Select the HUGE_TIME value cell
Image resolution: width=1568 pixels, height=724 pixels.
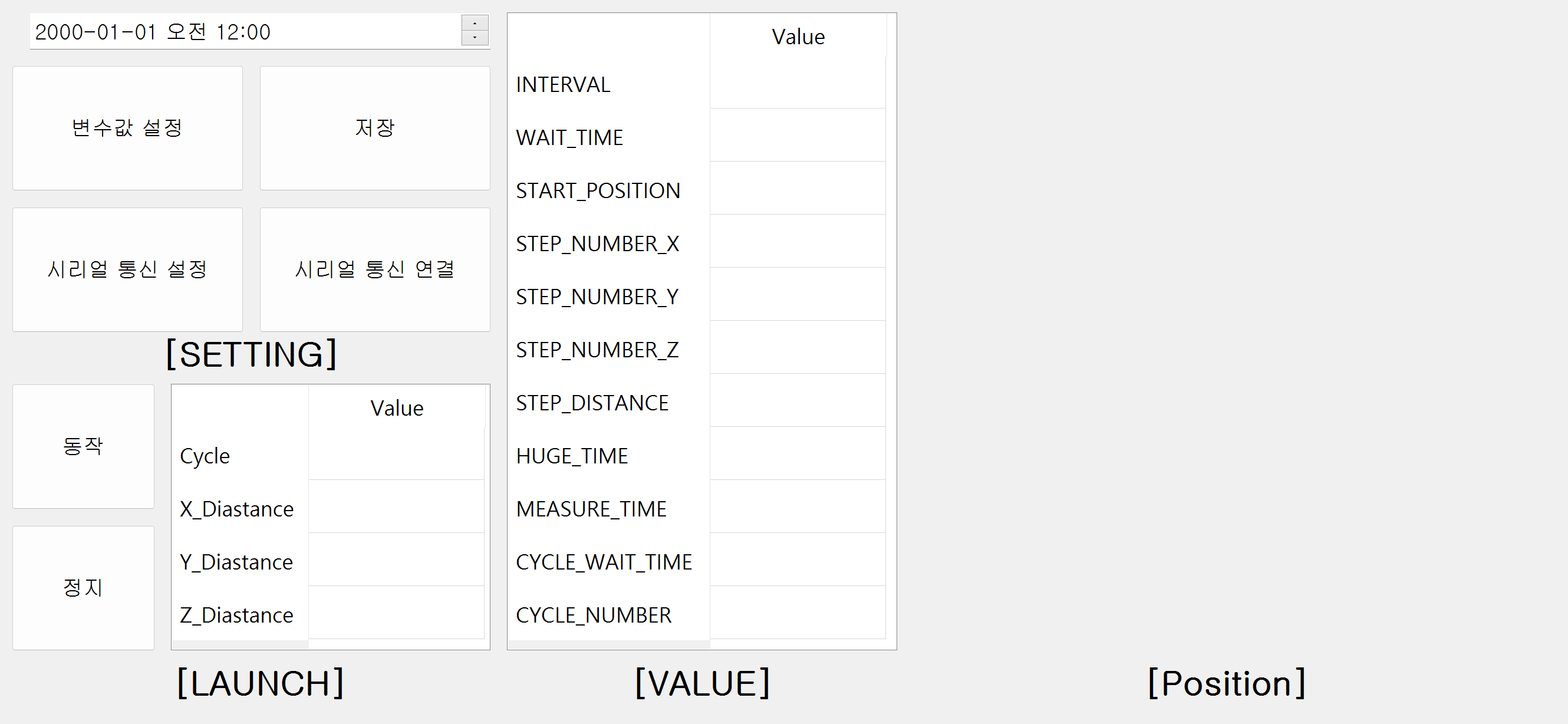pos(798,453)
